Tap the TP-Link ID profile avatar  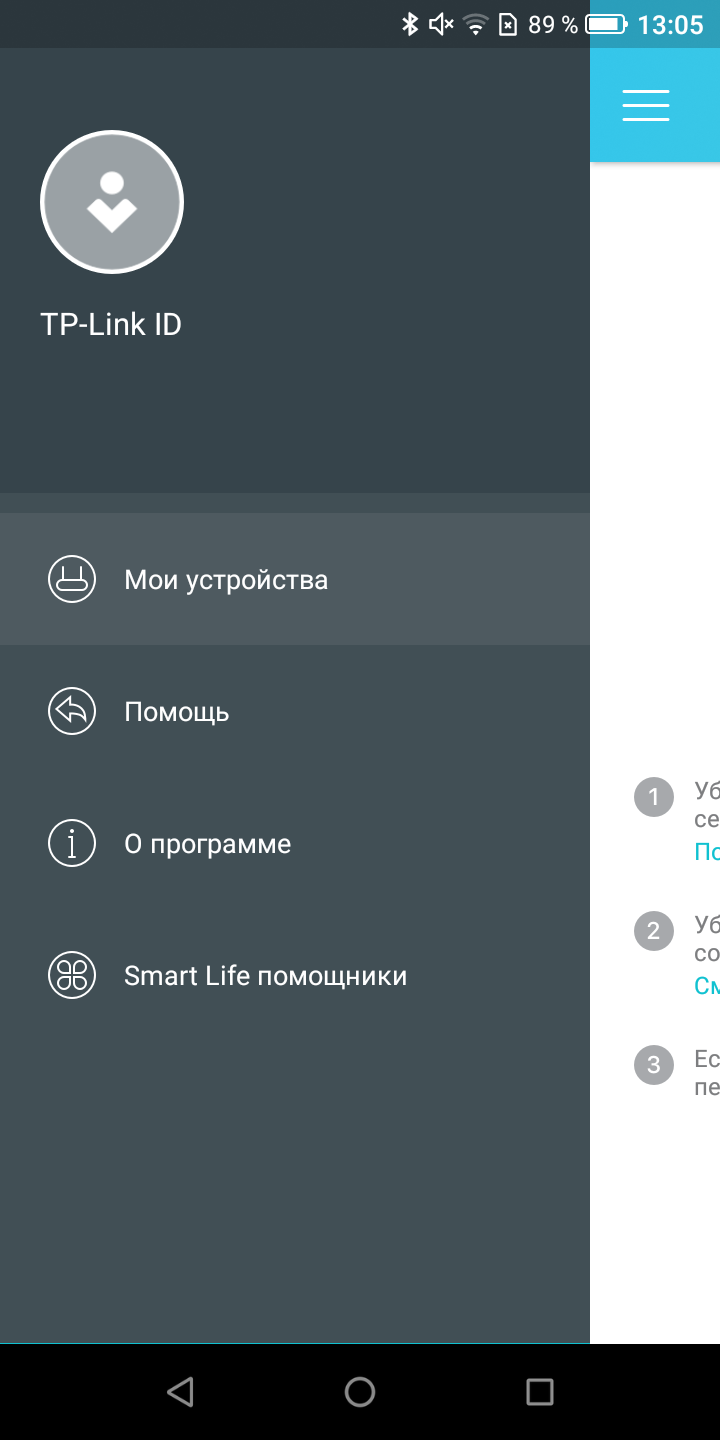pos(112,202)
